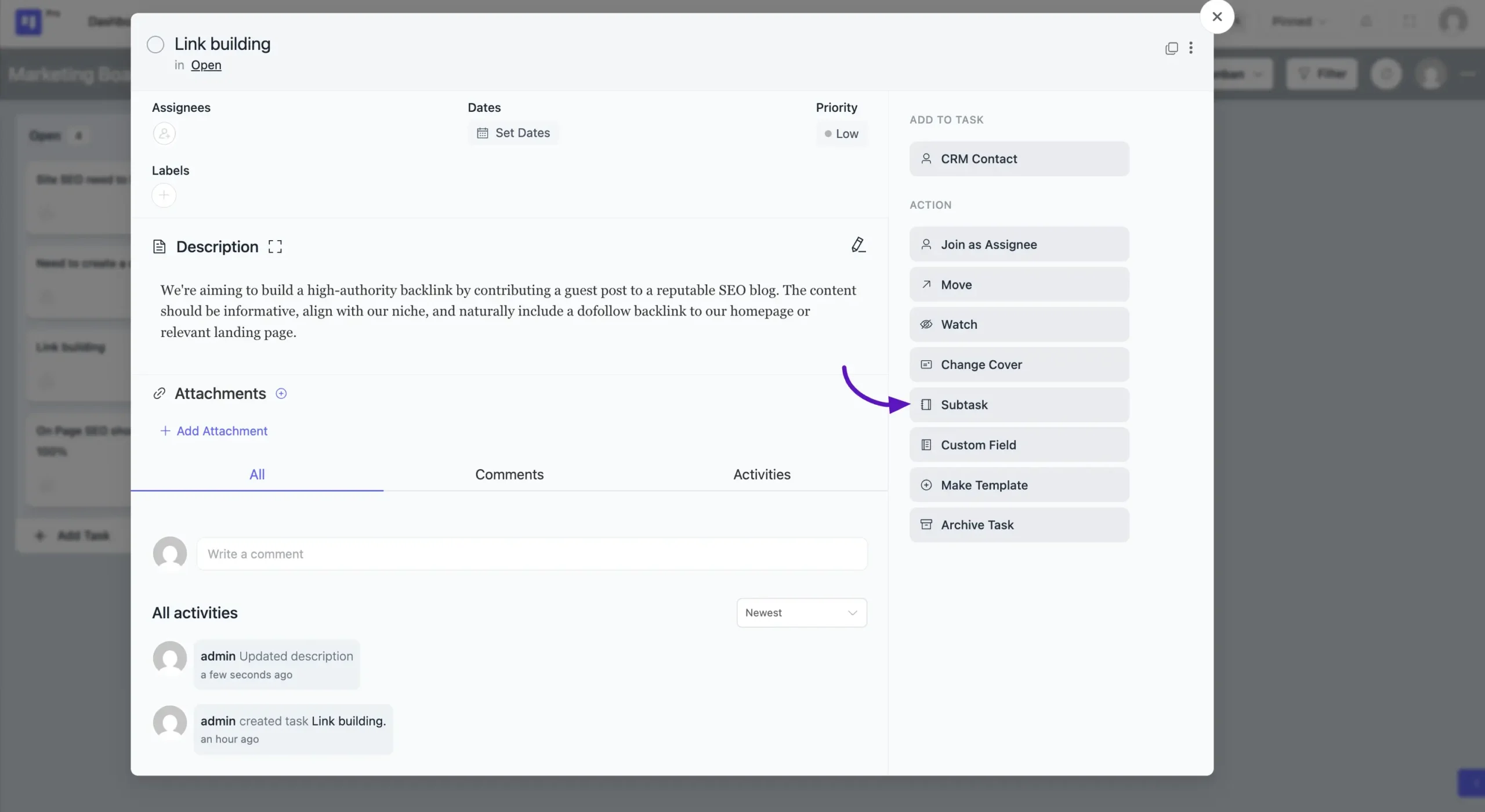Click the Move action
1485x812 pixels.
point(1019,285)
